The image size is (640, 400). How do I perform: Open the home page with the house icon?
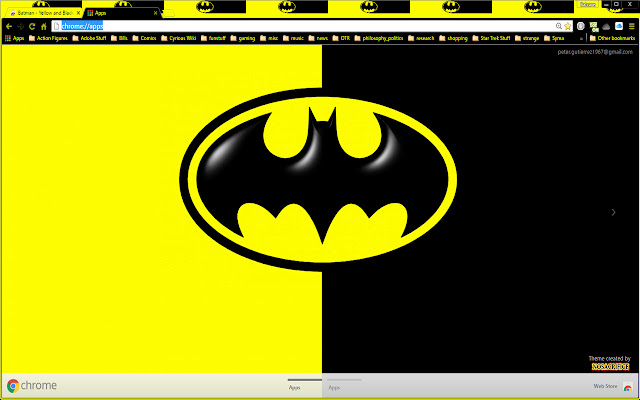tap(44, 27)
